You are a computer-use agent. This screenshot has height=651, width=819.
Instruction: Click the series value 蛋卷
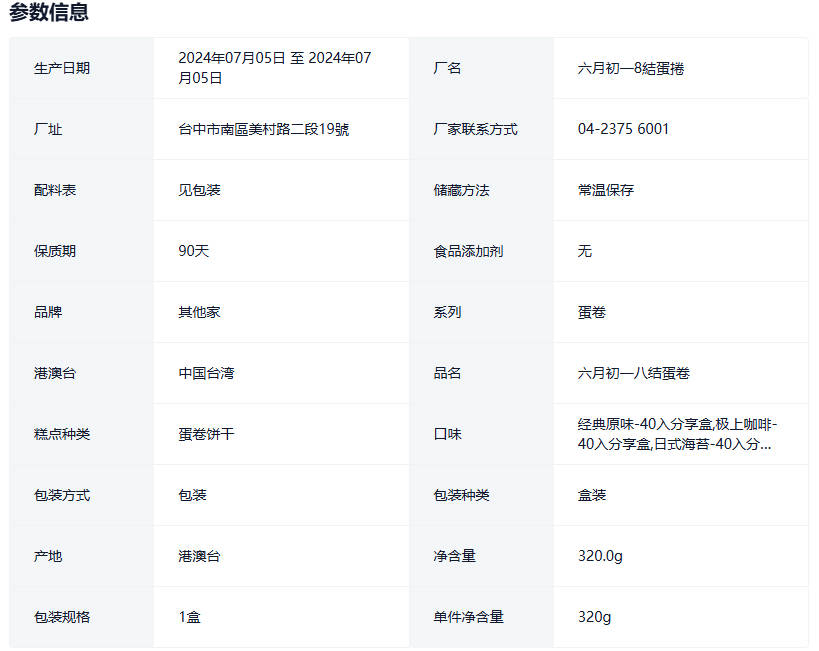[592, 312]
